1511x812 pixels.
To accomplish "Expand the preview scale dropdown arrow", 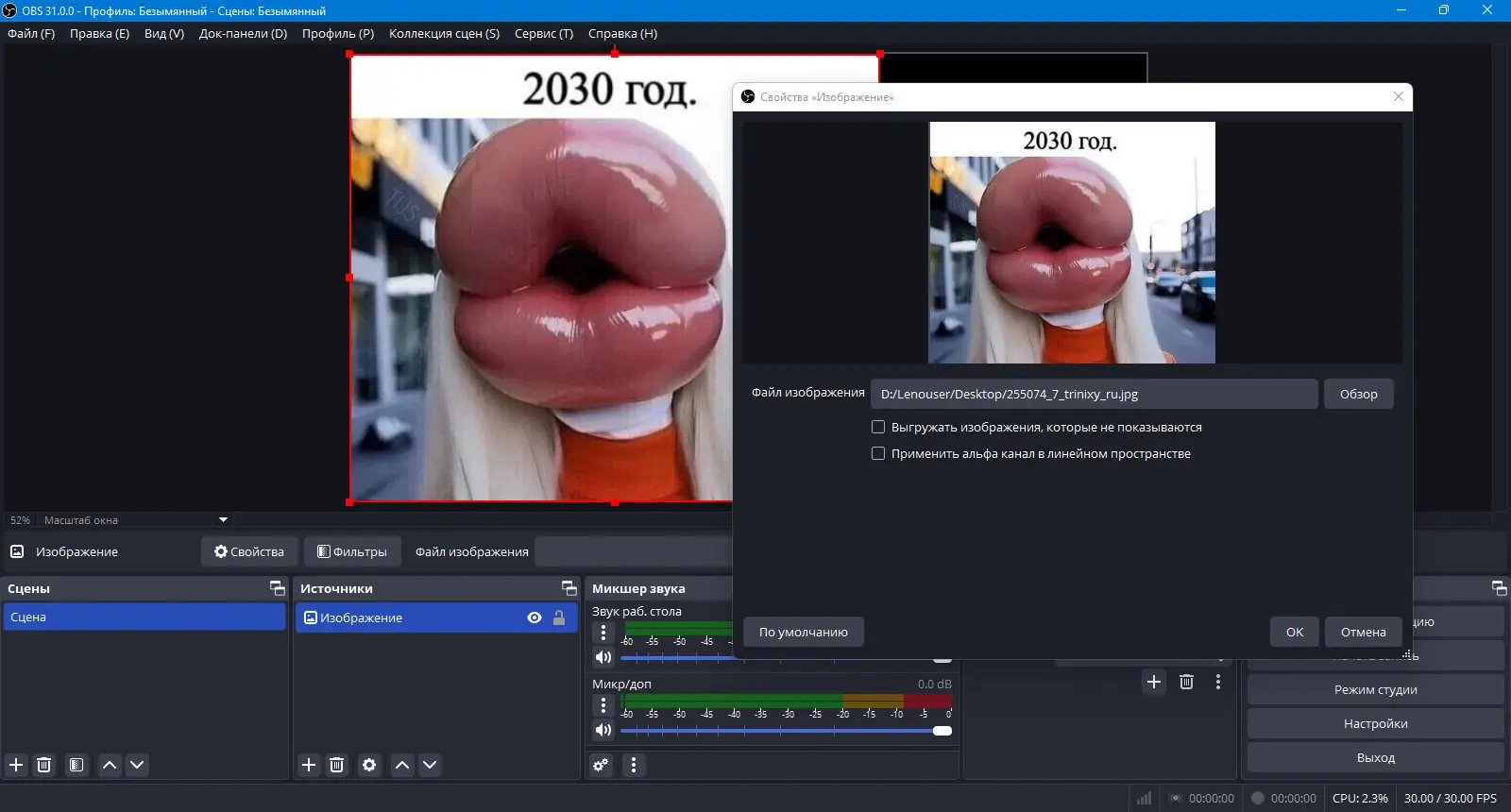I will tap(224, 520).
